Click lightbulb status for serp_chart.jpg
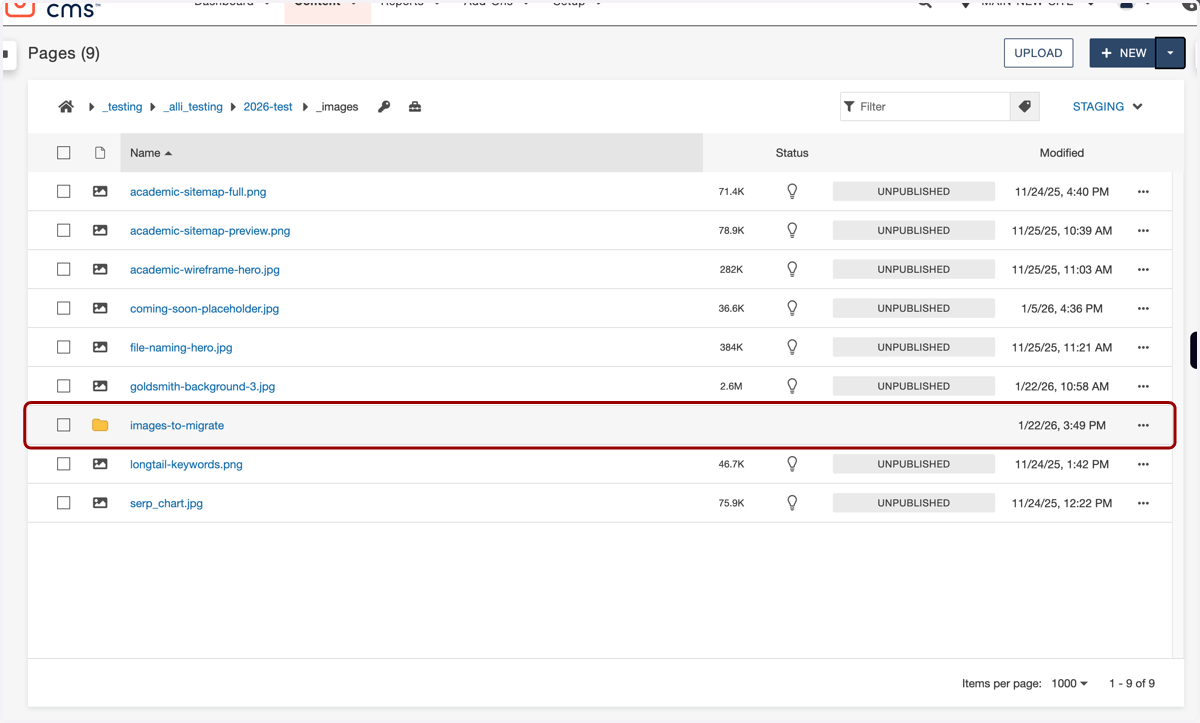Image resolution: width=1200 pixels, height=723 pixels. [792, 503]
